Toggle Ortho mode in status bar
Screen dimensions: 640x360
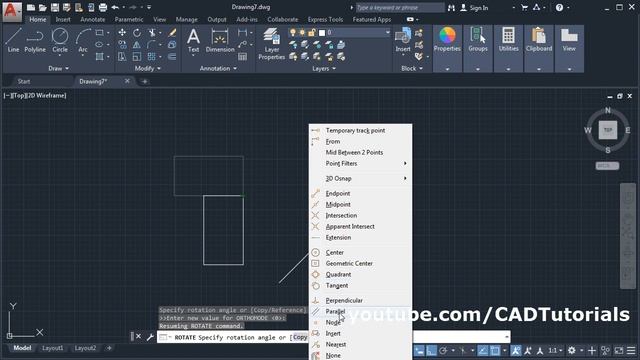click(x=431, y=350)
